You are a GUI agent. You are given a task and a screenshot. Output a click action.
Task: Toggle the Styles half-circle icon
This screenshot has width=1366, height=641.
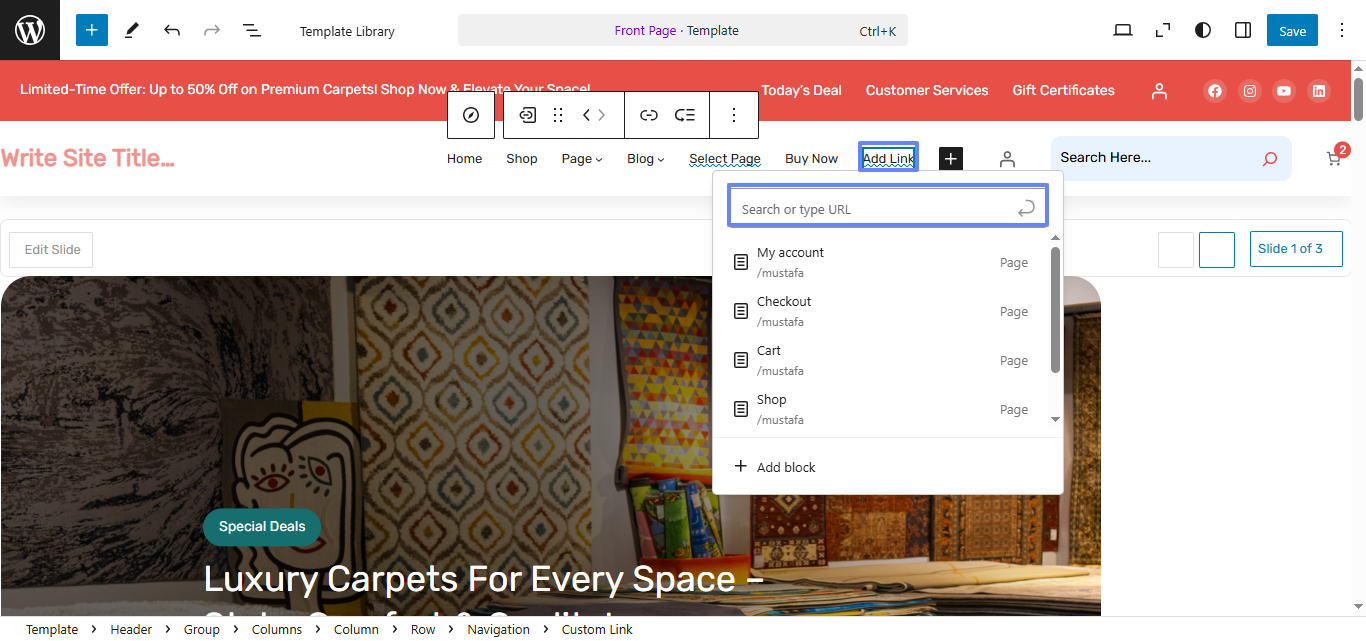[1203, 30]
